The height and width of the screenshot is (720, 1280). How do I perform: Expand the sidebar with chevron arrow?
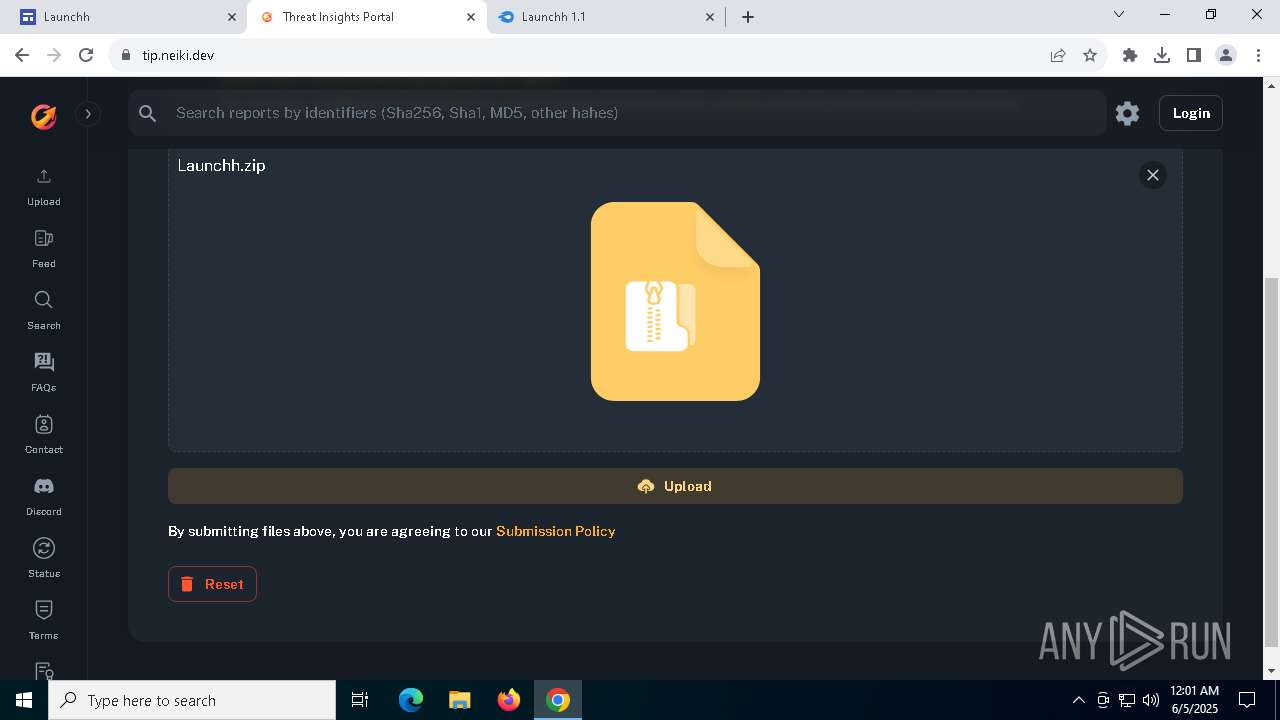point(88,114)
